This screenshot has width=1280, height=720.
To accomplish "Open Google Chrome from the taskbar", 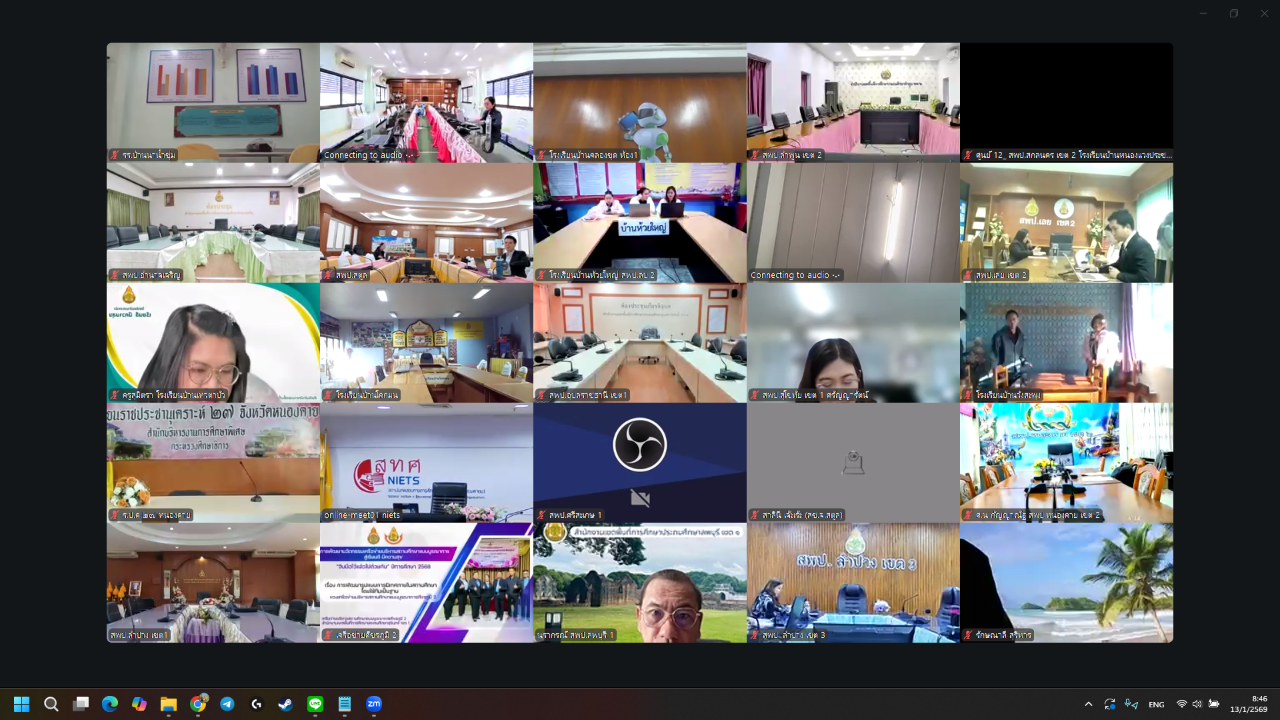I will (198, 704).
